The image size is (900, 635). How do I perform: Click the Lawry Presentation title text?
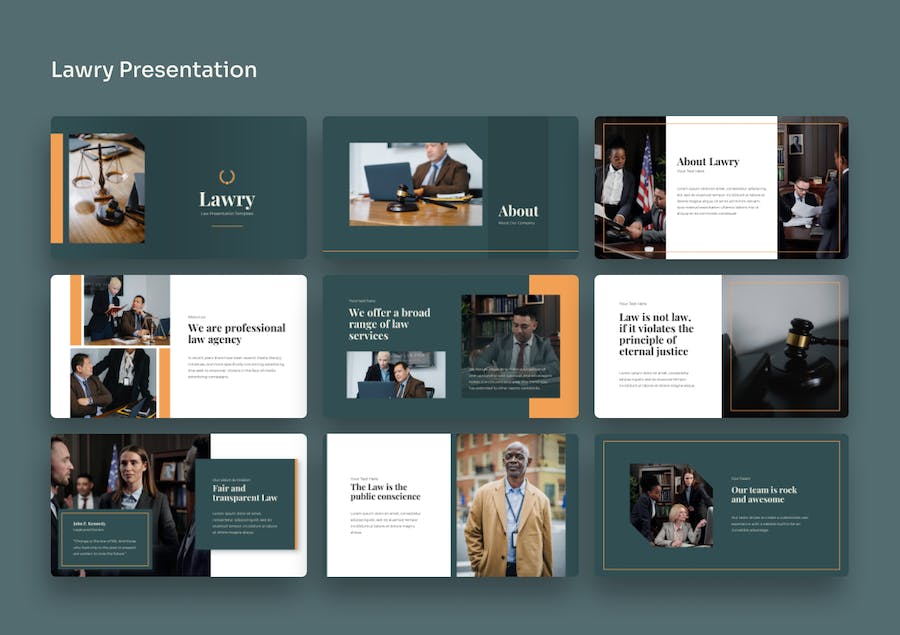(154, 70)
